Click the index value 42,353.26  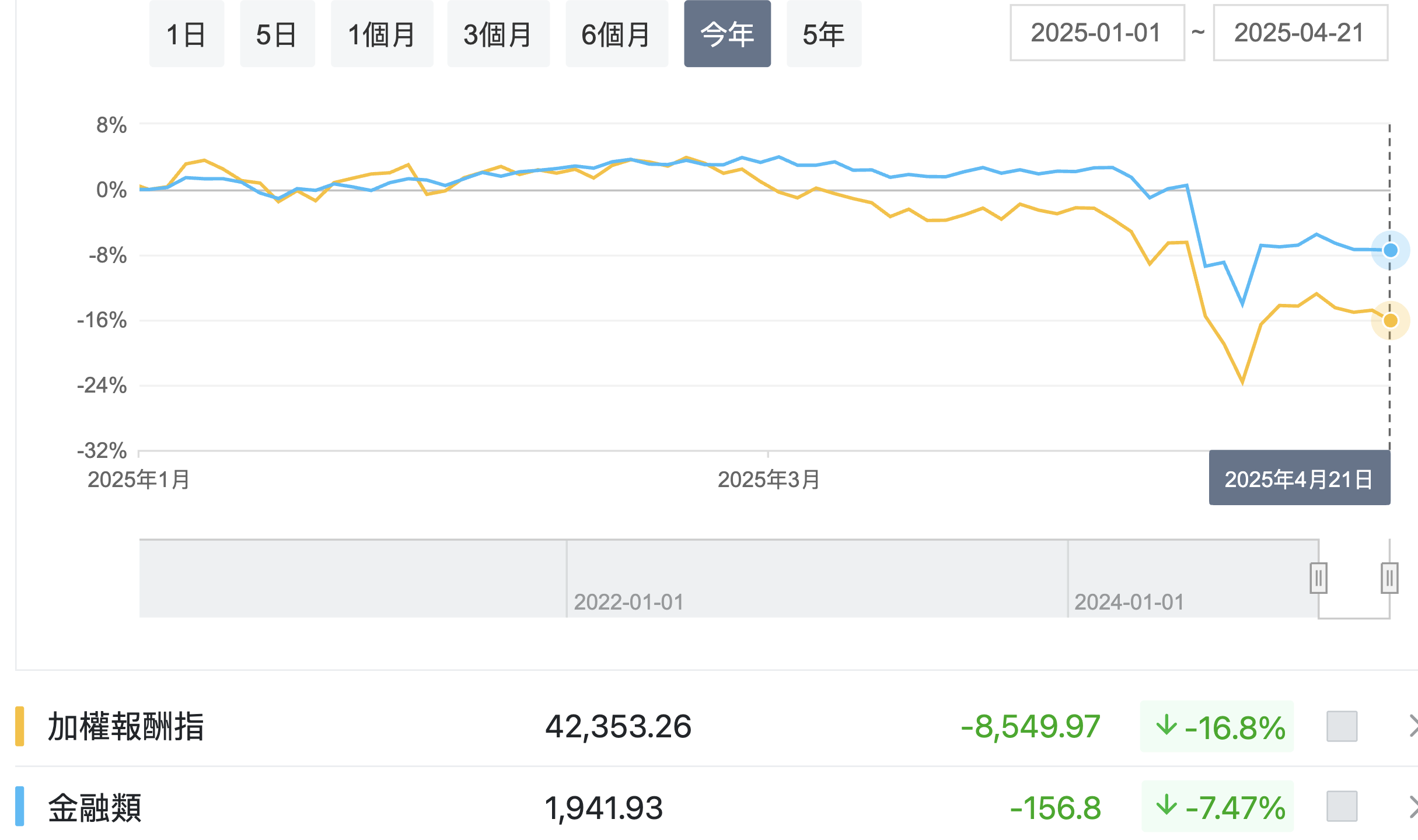pos(619,727)
